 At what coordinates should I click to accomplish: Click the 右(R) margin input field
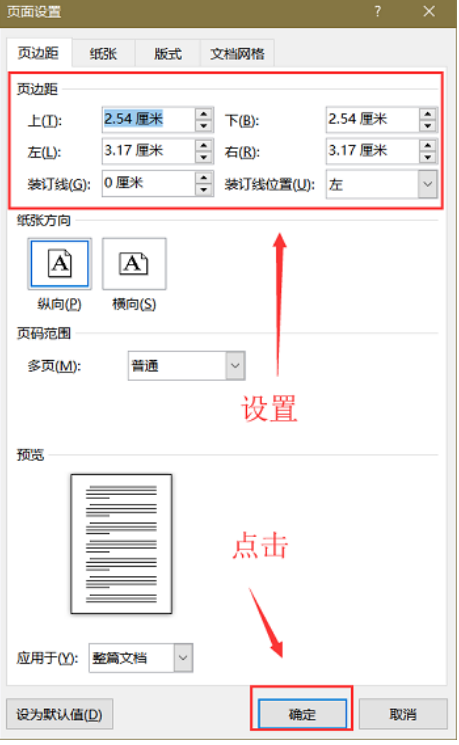373,151
